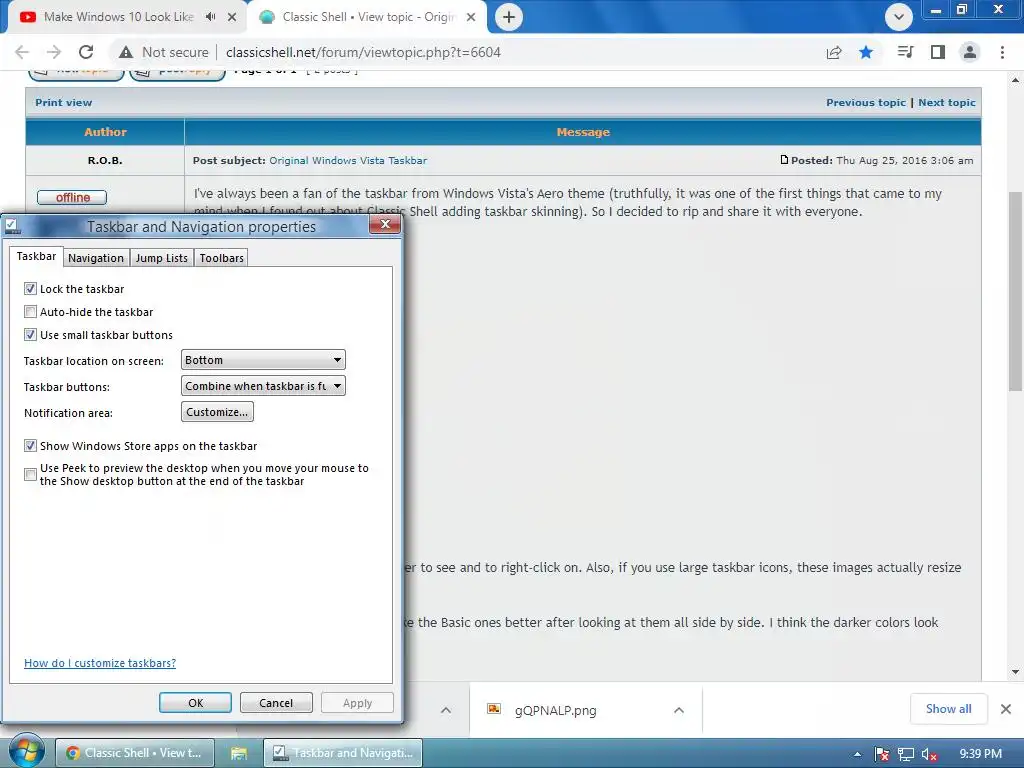The height and width of the screenshot is (768, 1024).
Task: Toggle Show Windows Store apps checkbox
Action: (30, 446)
